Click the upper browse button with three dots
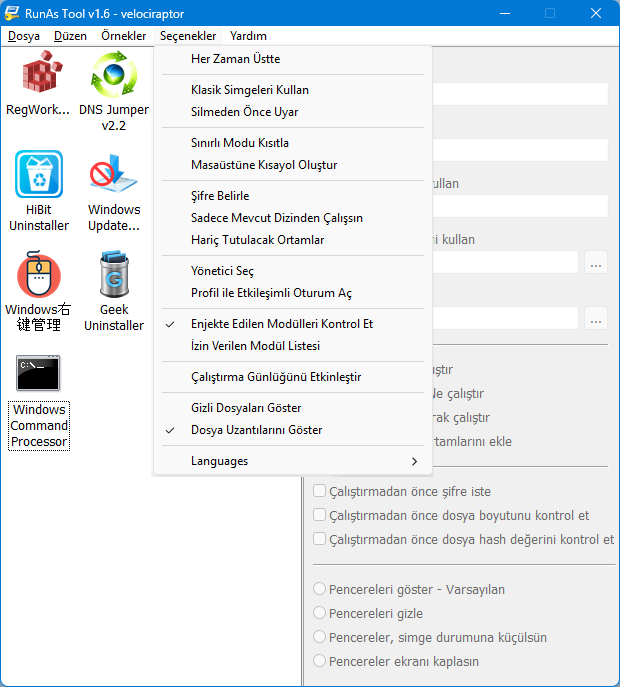This screenshot has width=620, height=687. (x=595, y=262)
